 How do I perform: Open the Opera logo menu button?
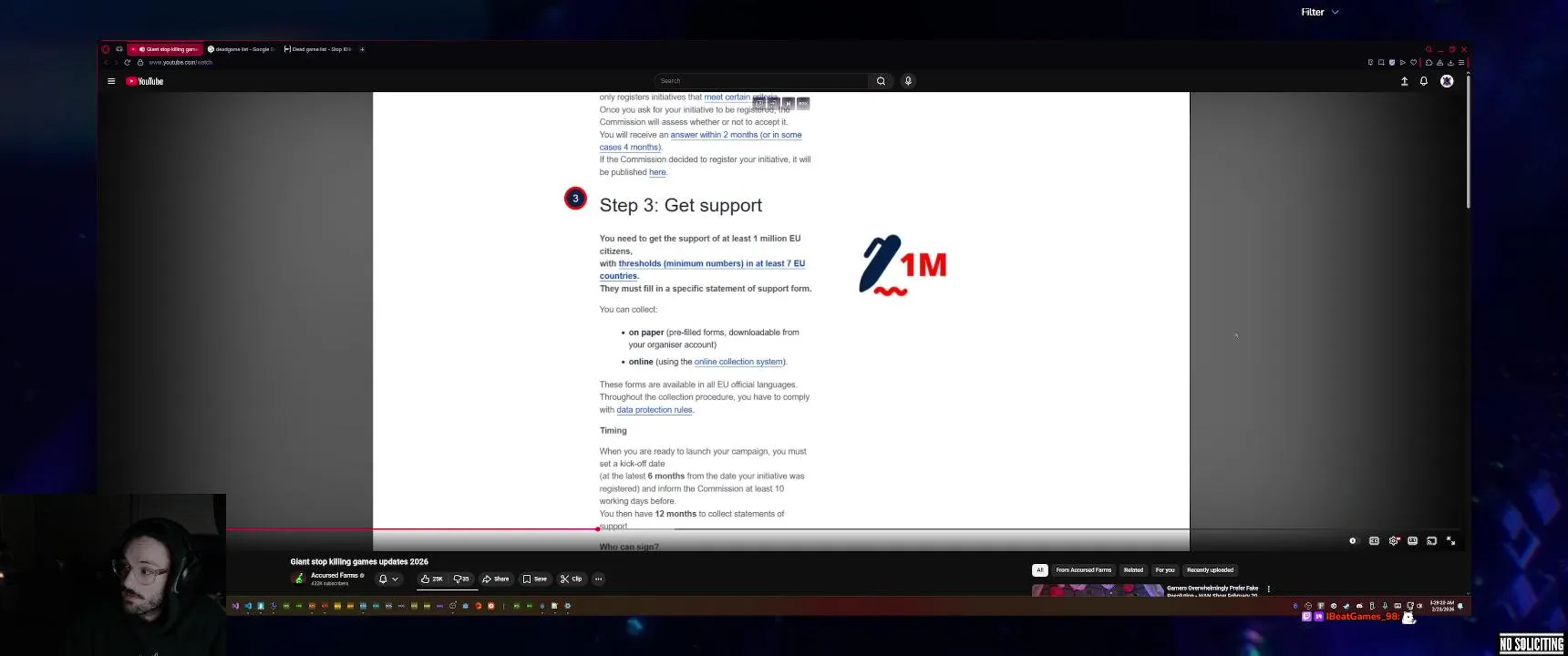pos(106,49)
